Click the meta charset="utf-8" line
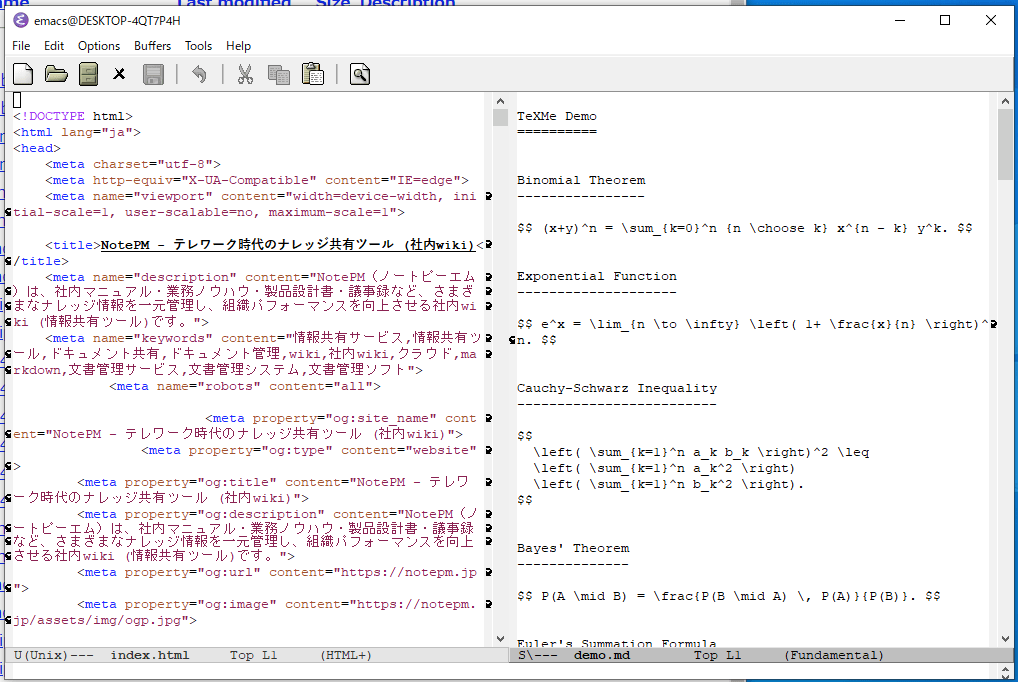The image size is (1018, 682). coord(133,164)
